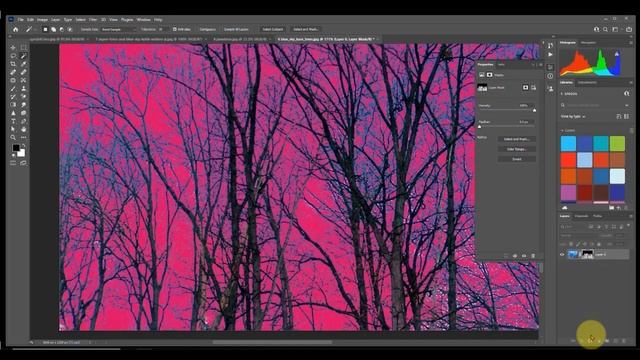
Task: Select the Add to Selection mode icon
Action: (53, 29)
